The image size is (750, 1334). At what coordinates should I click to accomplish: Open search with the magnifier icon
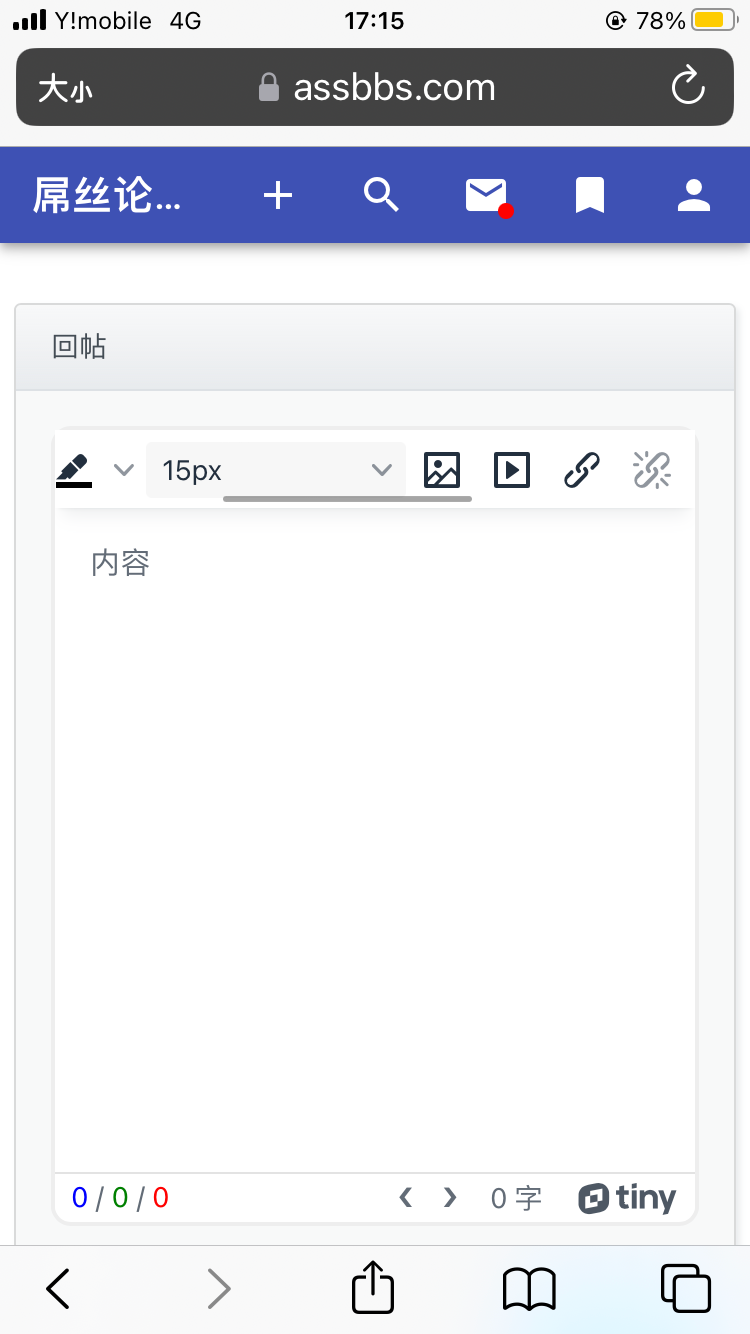coord(381,195)
